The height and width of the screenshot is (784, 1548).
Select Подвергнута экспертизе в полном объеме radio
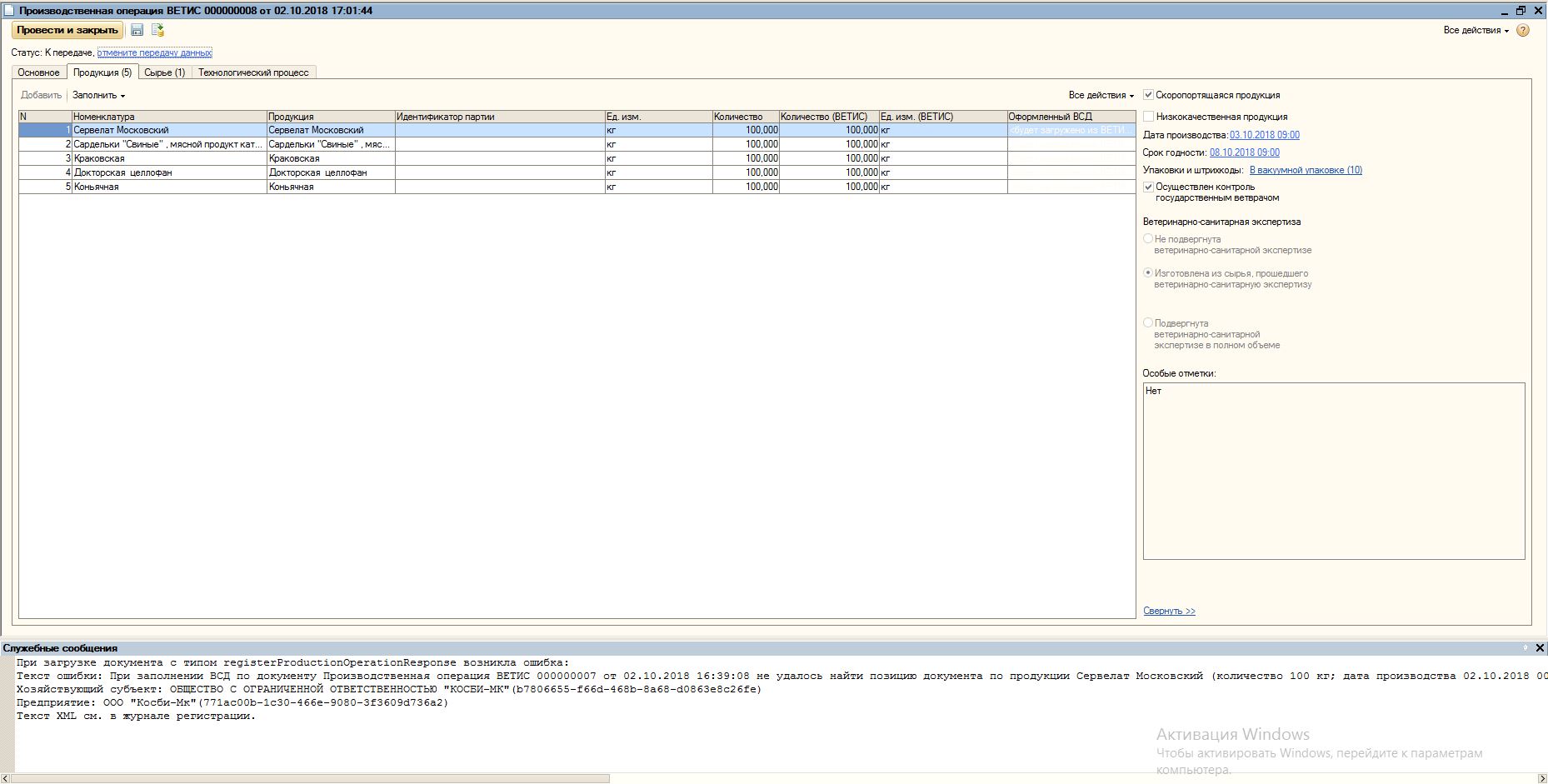[x=1148, y=323]
